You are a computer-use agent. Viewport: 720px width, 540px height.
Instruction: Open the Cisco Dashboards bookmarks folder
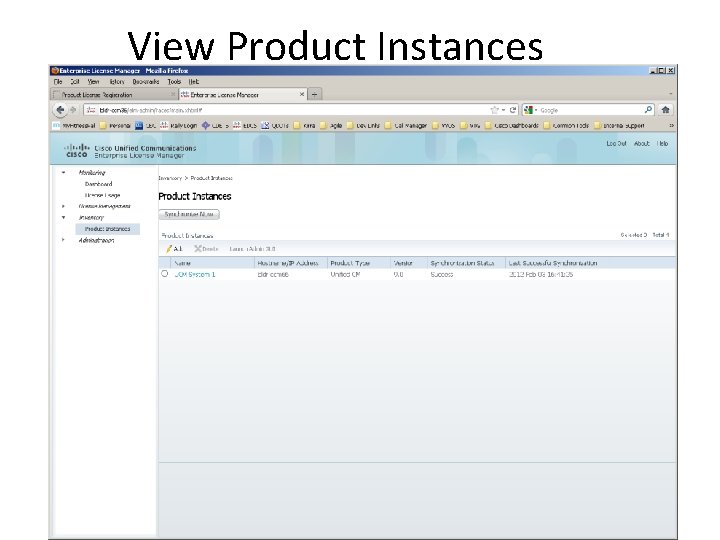[x=512, y=125]
